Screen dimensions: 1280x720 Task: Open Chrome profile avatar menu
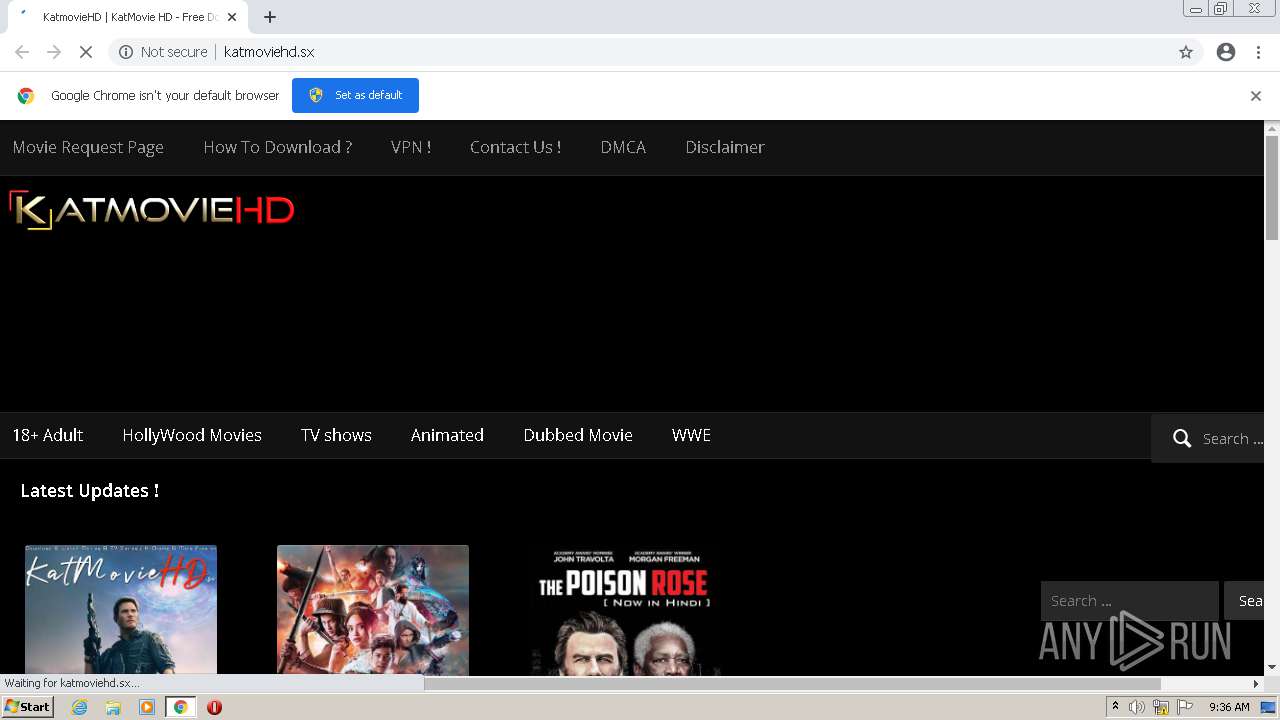click(x=1226, y=52)
